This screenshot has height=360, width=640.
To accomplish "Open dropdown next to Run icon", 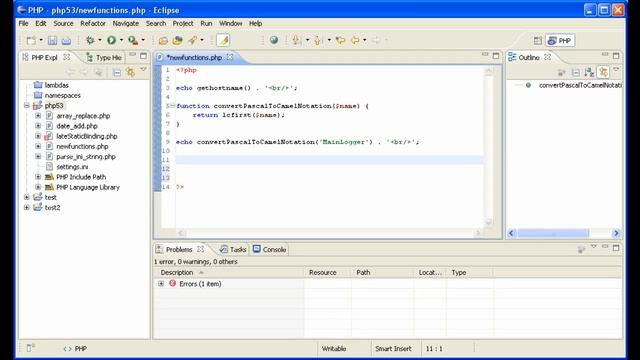I will point(121,40).
